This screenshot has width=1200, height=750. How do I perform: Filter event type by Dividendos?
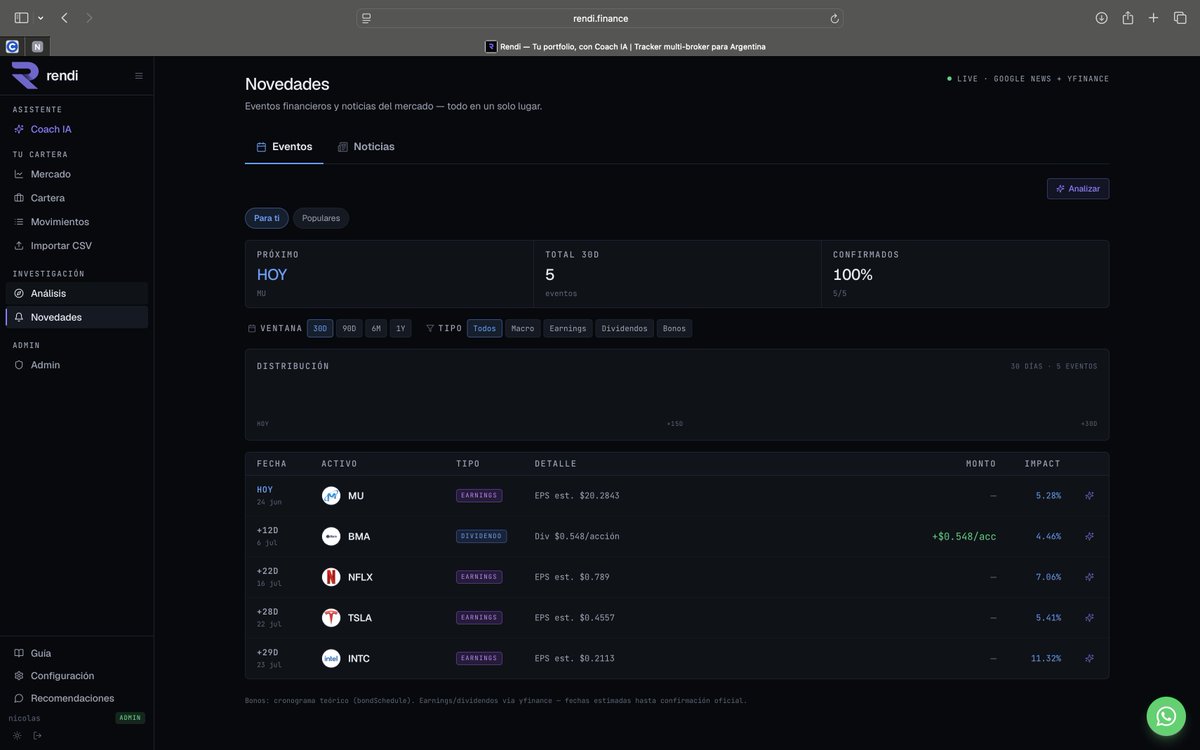point(624,328)
